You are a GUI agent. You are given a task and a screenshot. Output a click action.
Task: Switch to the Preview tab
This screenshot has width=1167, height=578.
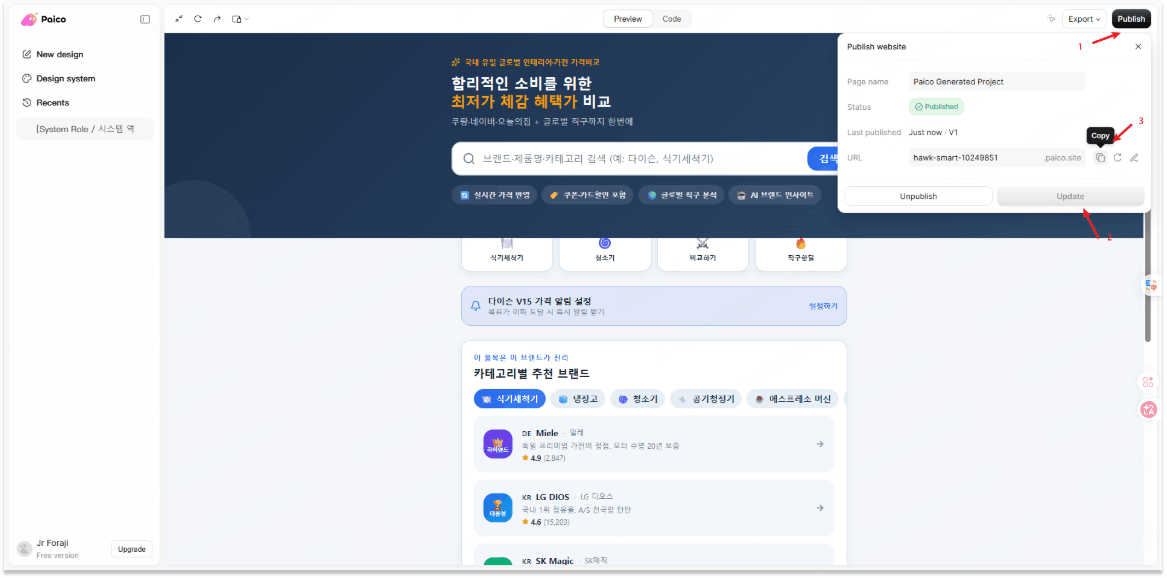tap(628, 19)
